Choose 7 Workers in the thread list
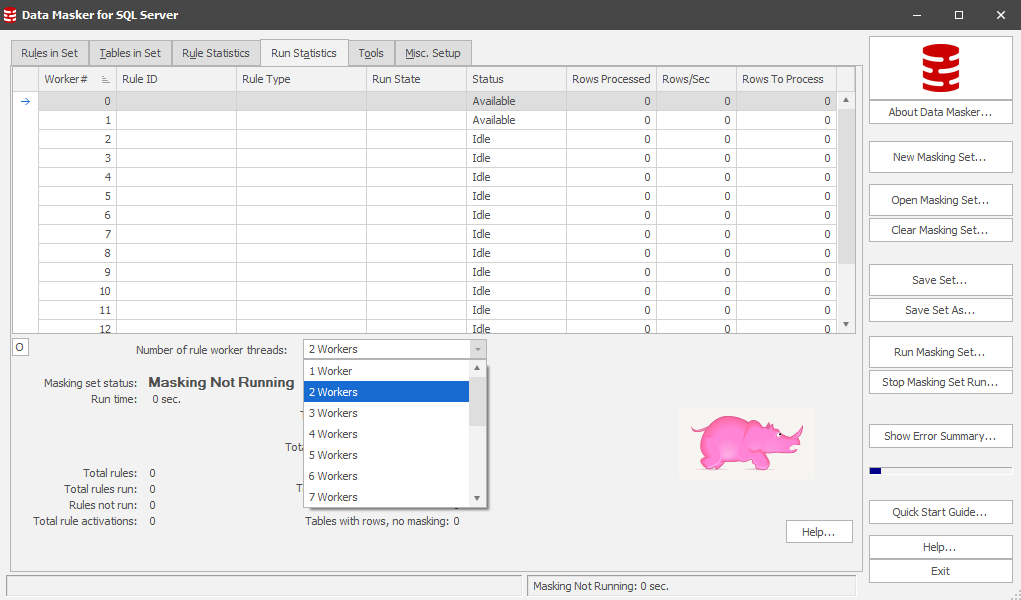The height and width of the screenshot is (600, 1021). point(386,497)
